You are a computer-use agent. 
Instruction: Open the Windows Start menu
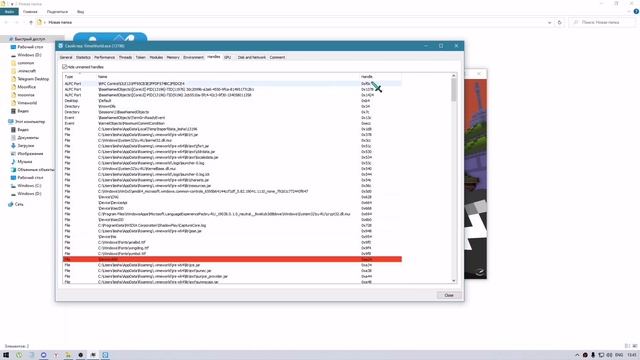pyautogui.click(x=6, y=355)
